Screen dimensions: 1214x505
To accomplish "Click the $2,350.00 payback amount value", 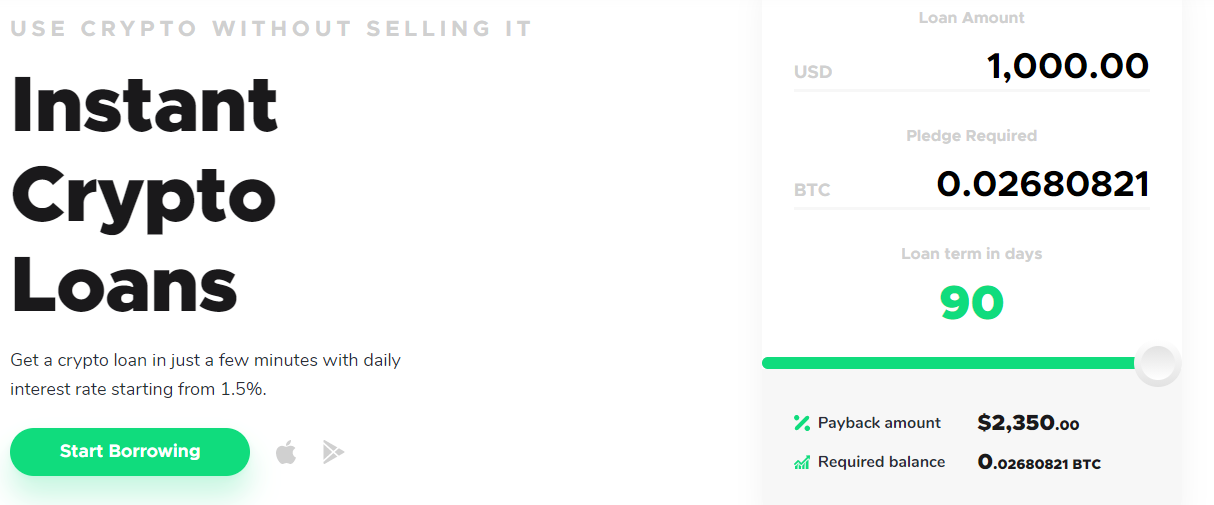I will pos(1028,423).
